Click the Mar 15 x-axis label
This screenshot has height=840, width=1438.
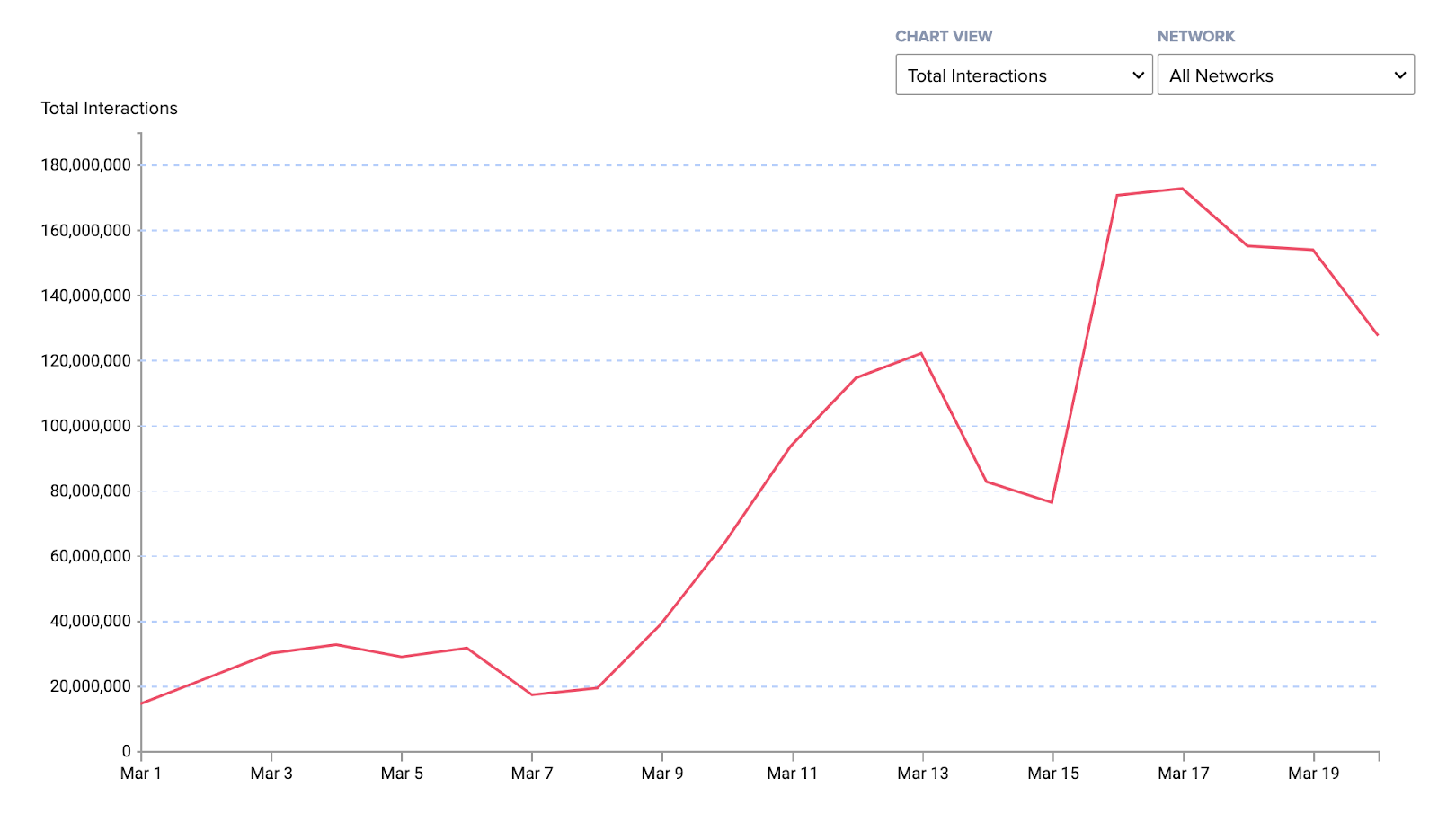[1053, 774]
